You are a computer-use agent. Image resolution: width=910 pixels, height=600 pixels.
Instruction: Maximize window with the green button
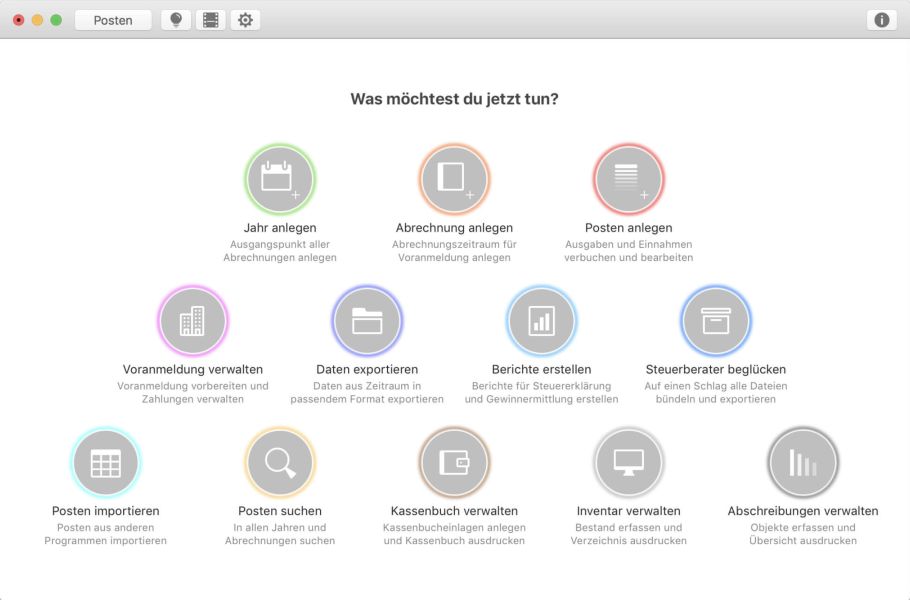56,20
